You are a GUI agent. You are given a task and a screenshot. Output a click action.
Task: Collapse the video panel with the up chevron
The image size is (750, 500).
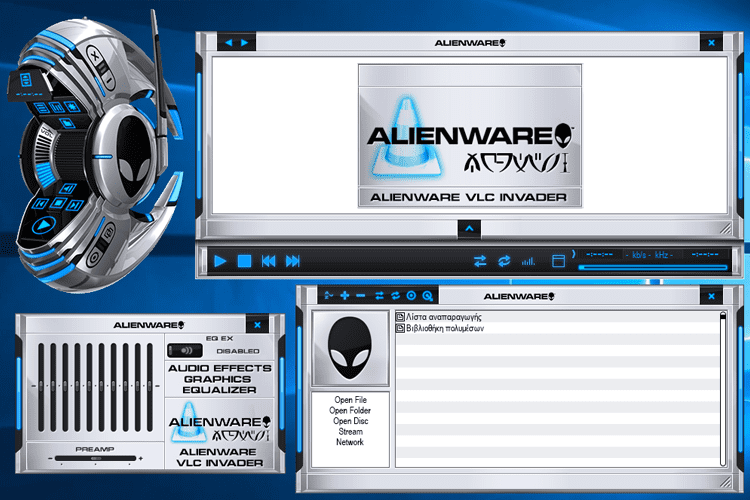click(468, 228)
